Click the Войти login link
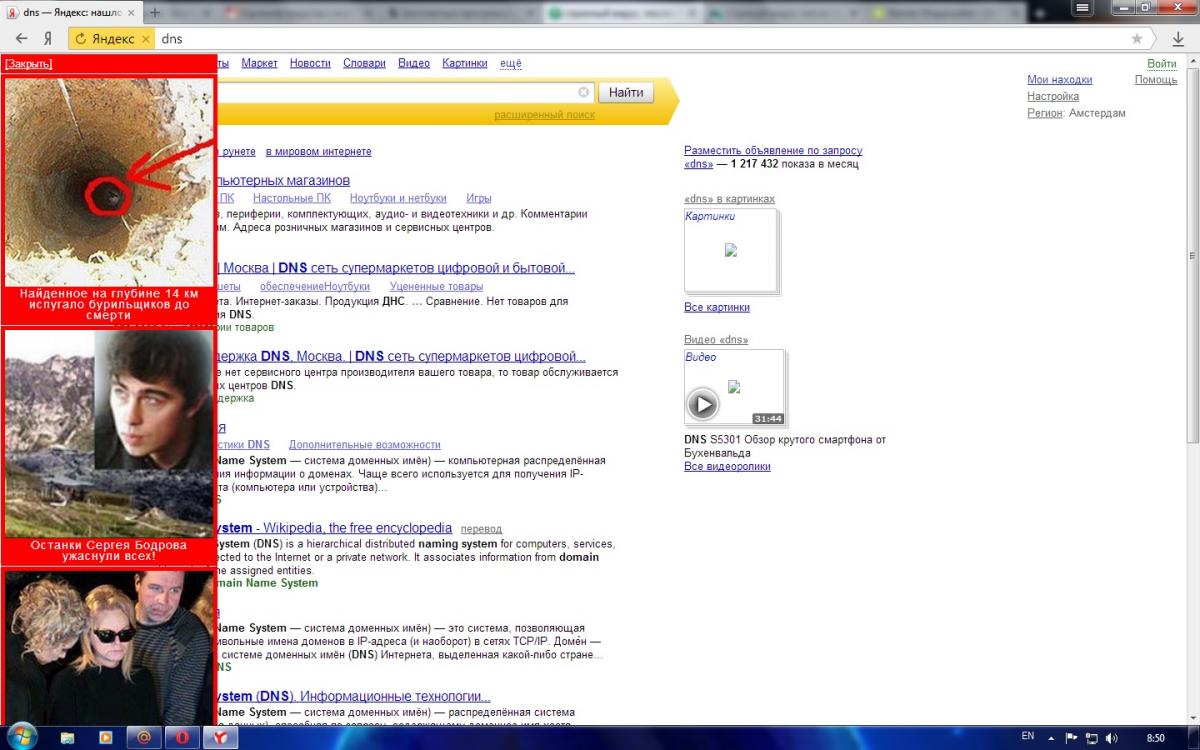The image size is (1200, 750). [1162, 63]
